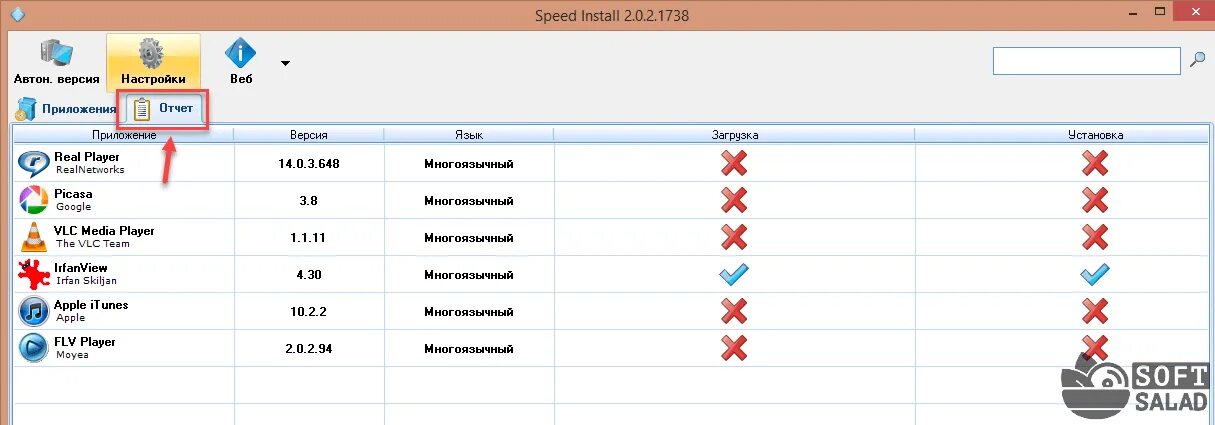Click IrfanView install success checkmark
This screenshot has width=1215, height=425.
[1095, 274]
